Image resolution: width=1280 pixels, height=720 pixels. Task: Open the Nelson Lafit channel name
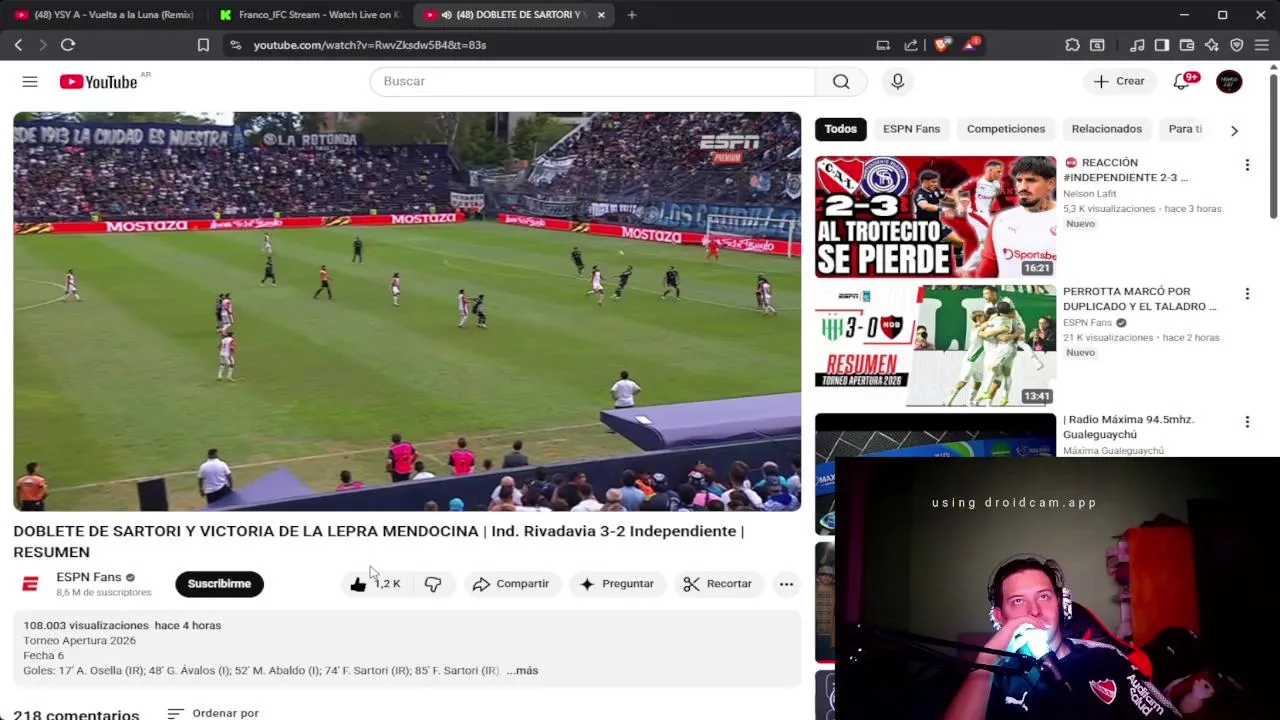[1090, 194]
